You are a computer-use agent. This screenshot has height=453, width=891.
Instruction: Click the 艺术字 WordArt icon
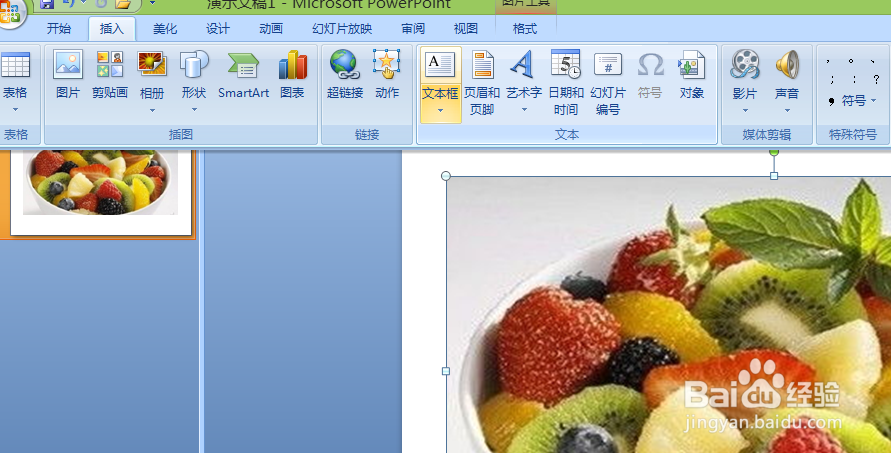click(x=523, y=64)
